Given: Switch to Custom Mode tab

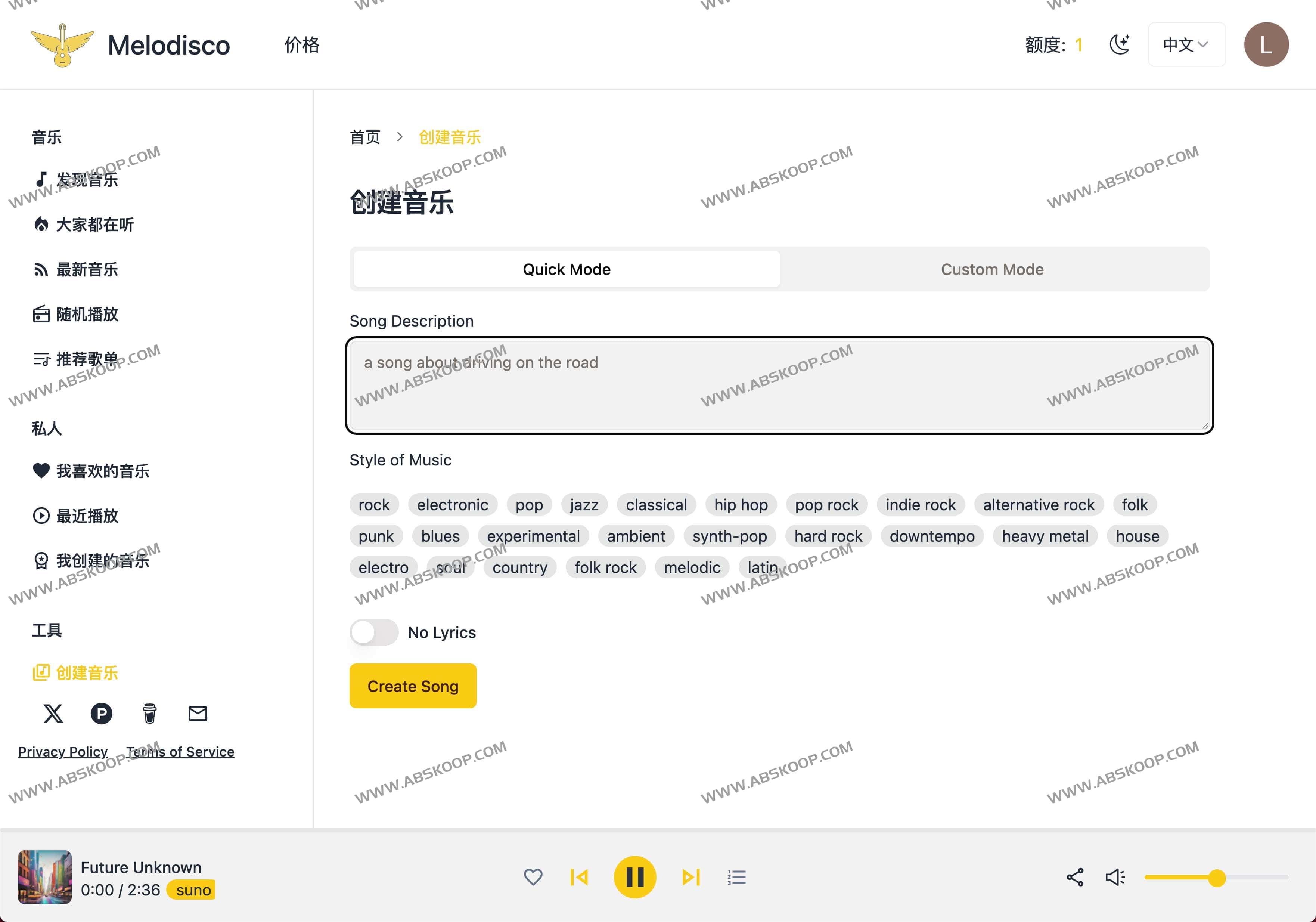Looking at the screenshot, I should tap(992, 269).
